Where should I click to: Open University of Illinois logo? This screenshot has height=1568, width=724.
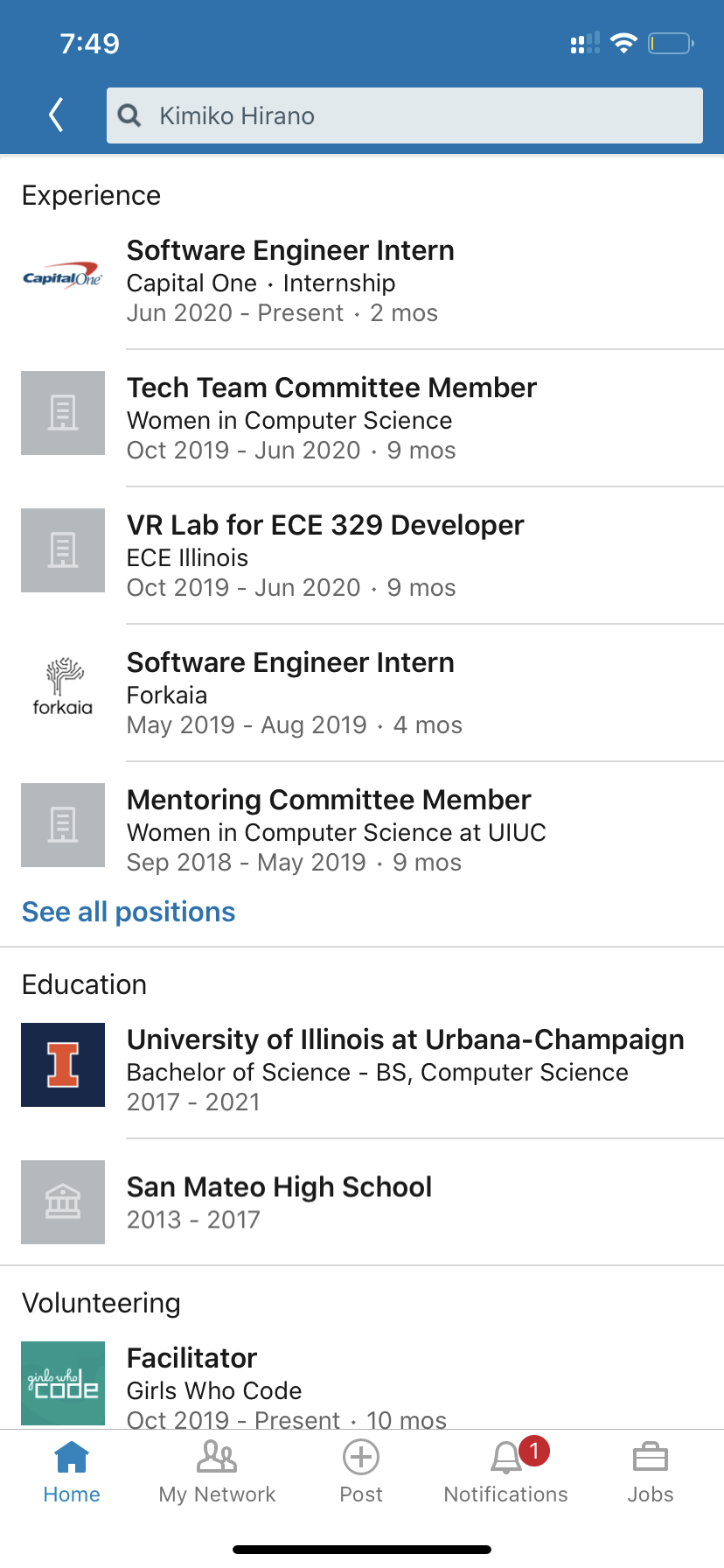[x=63, y=1065]
